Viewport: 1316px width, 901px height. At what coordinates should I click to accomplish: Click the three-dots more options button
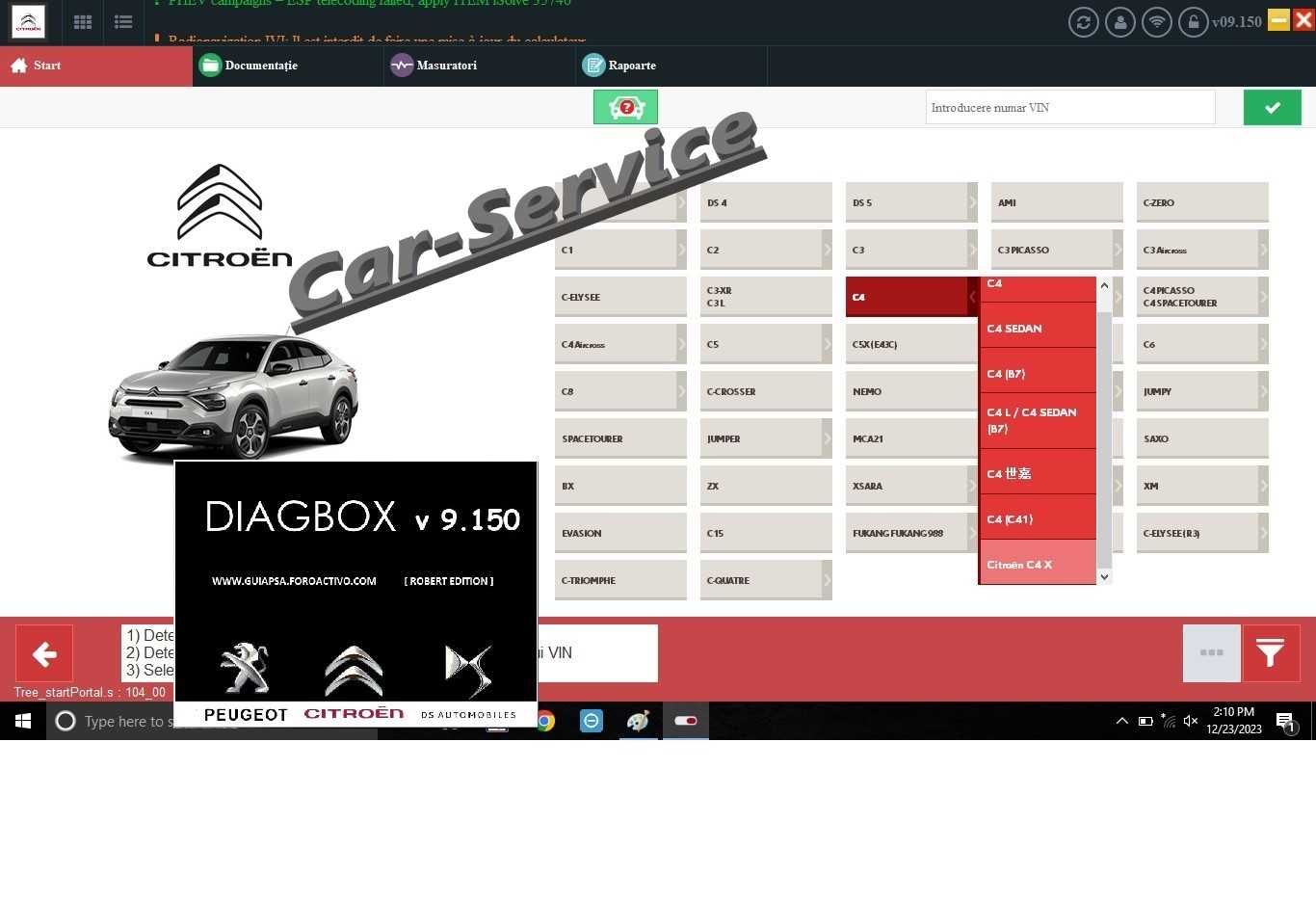click(1211, 653)
